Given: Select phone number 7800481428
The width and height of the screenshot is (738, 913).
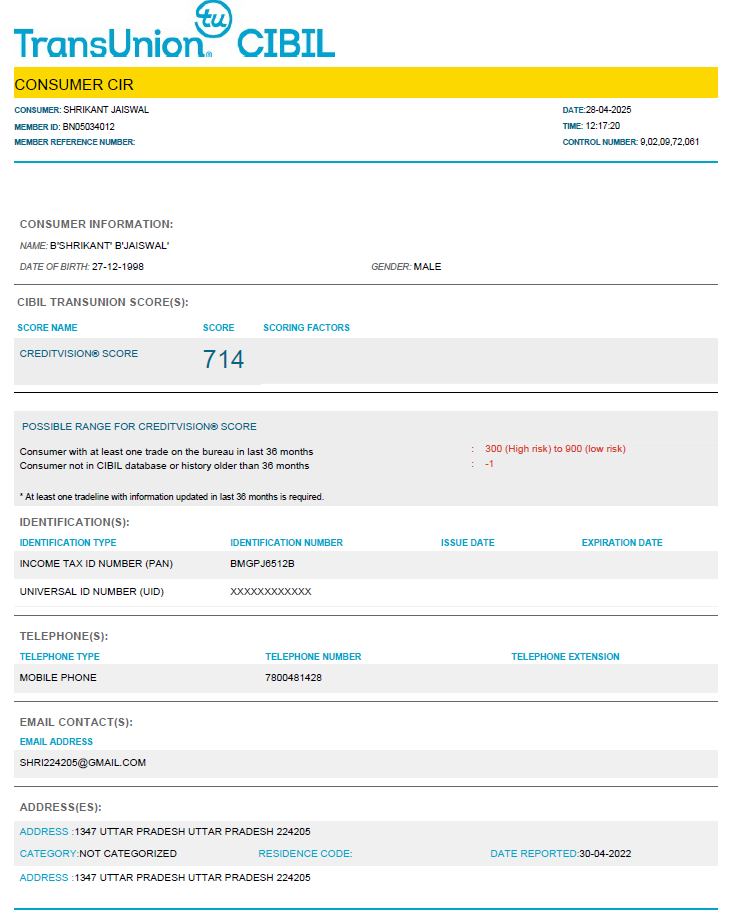Looking at the screenshot, I should tap(294, 678).
